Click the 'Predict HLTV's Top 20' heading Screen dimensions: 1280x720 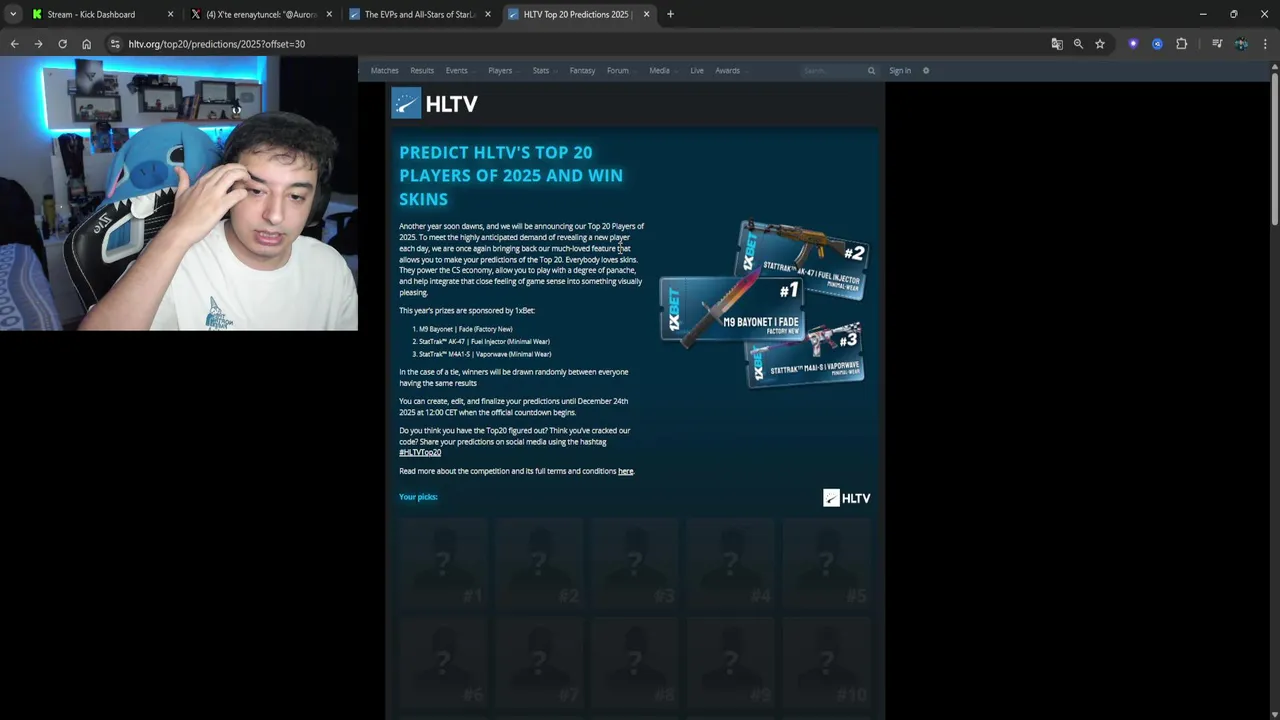coord(511,175)
